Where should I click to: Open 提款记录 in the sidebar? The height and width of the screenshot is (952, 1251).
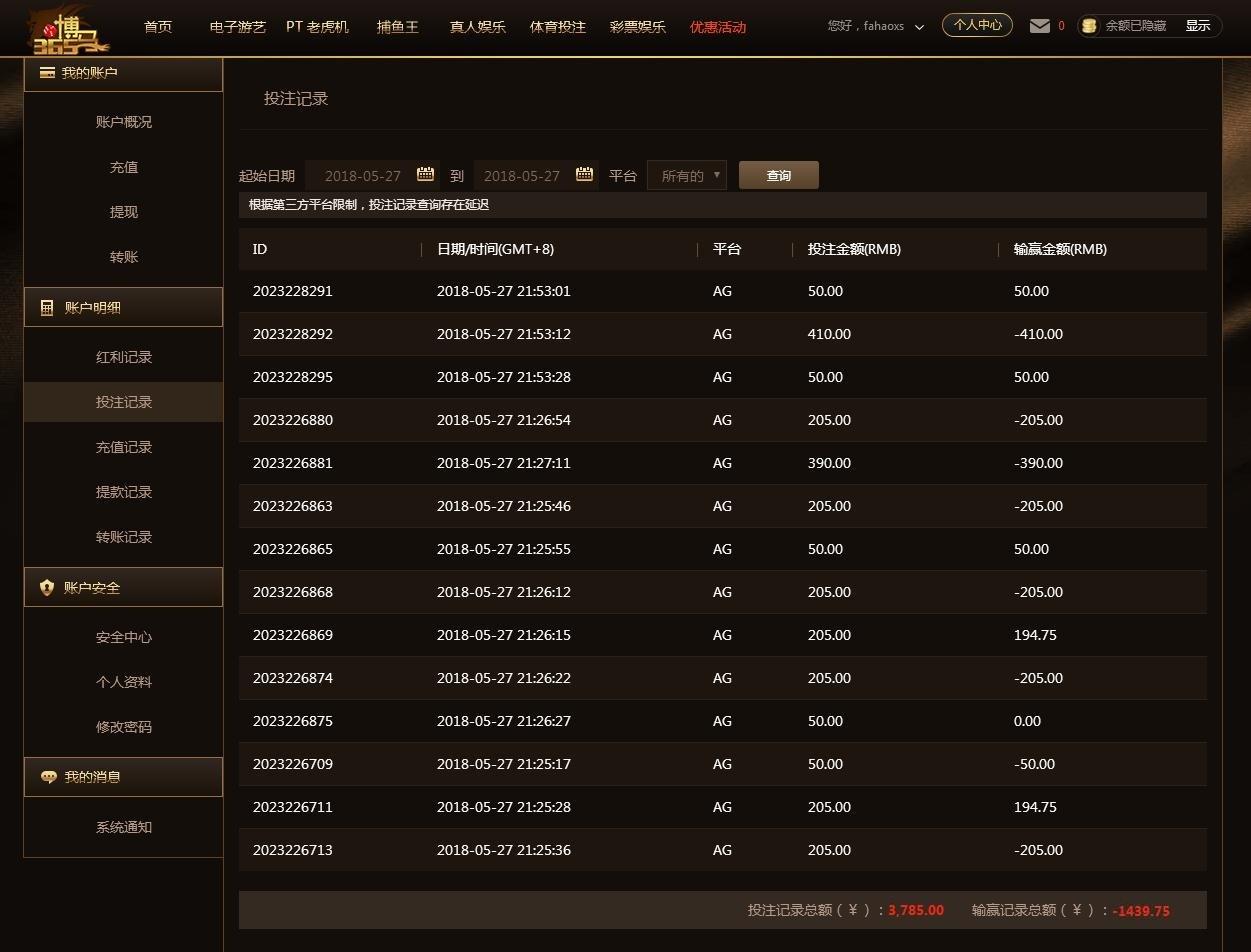pos(124,492)
